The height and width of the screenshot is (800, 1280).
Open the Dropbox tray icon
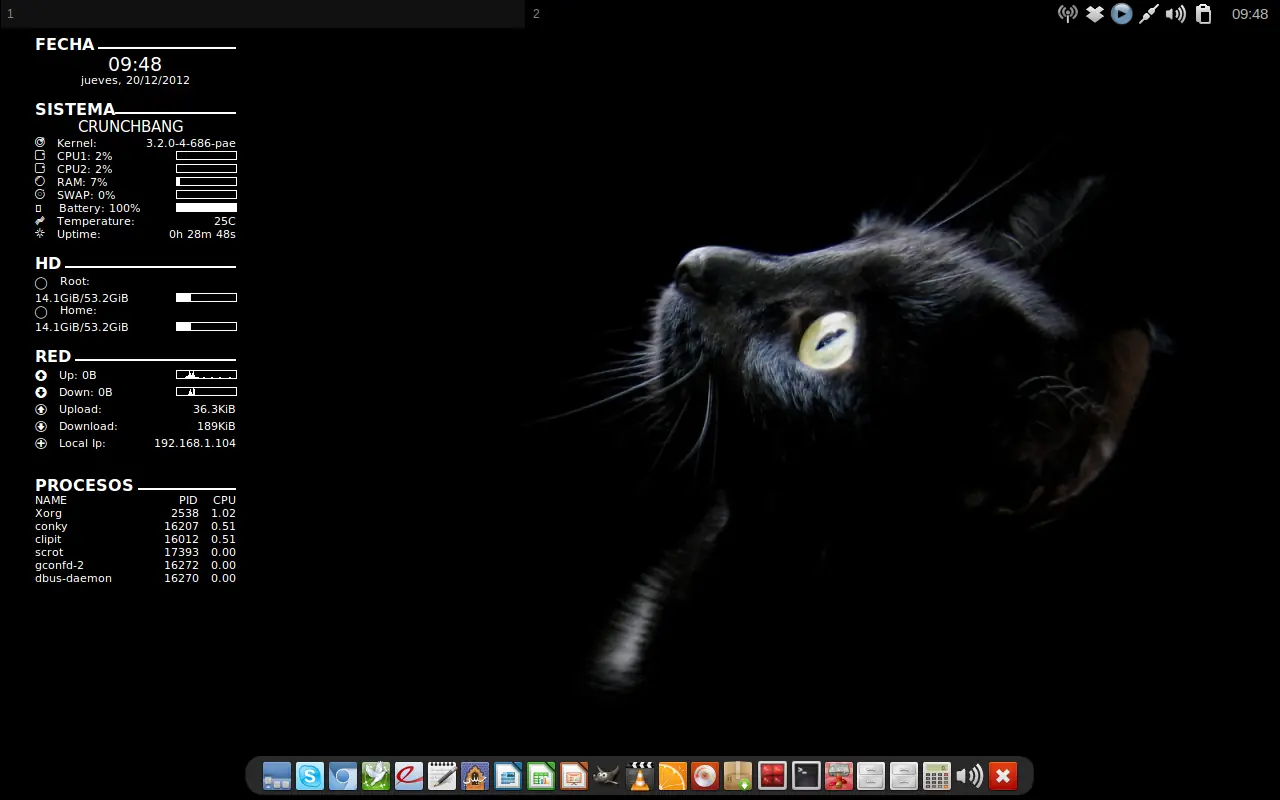click(x=1095, y=14)
